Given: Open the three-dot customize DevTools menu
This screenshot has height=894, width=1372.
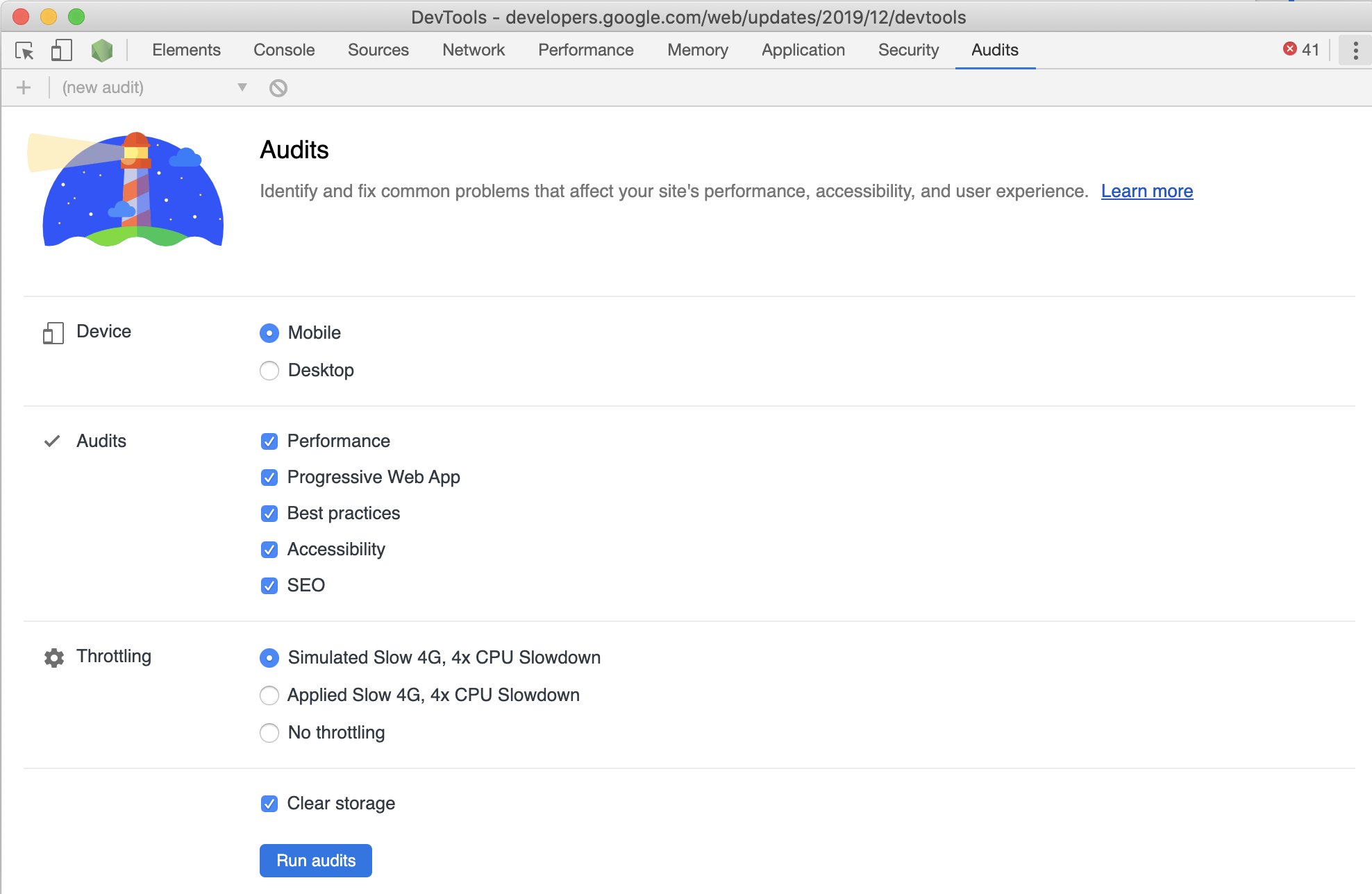Looking at the screenshot, I should coord(1355,50).
